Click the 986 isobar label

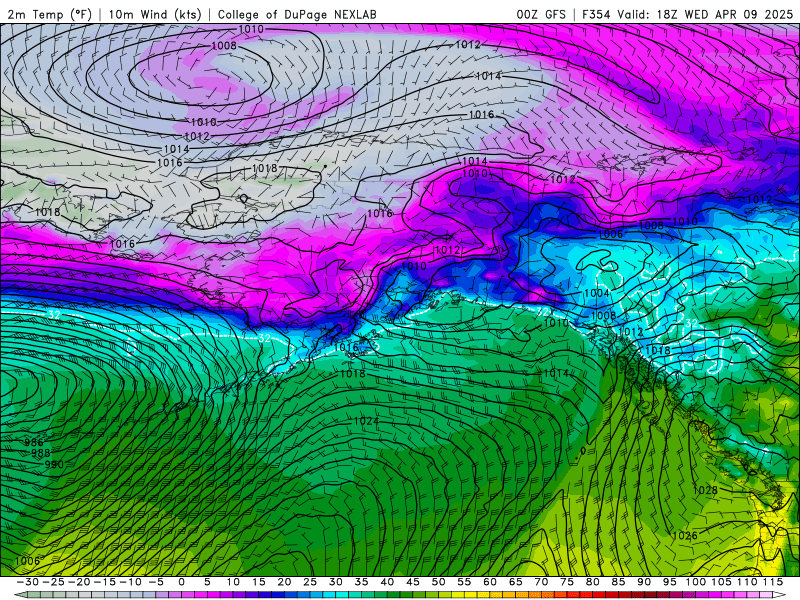point(34,442)
